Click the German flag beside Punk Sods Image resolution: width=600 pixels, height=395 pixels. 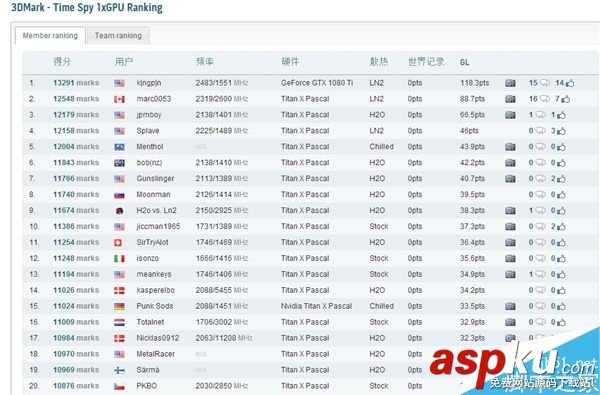[x=119, y=307]
